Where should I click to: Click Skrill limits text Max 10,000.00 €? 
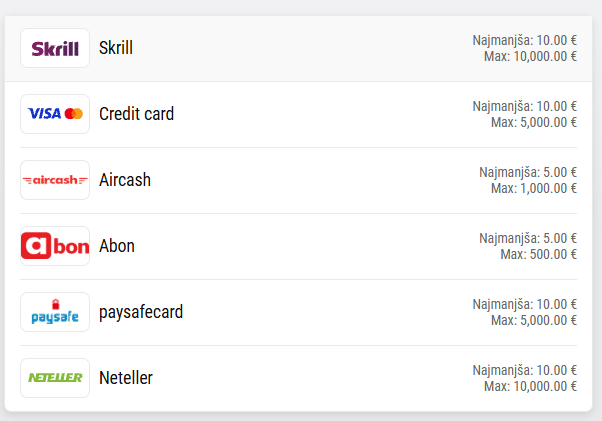coord(530,57)
